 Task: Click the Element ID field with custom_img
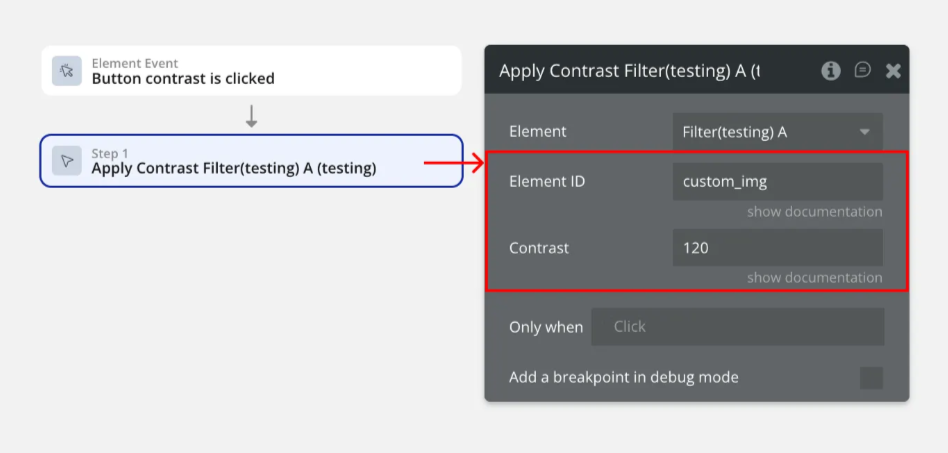pos(777,182)
